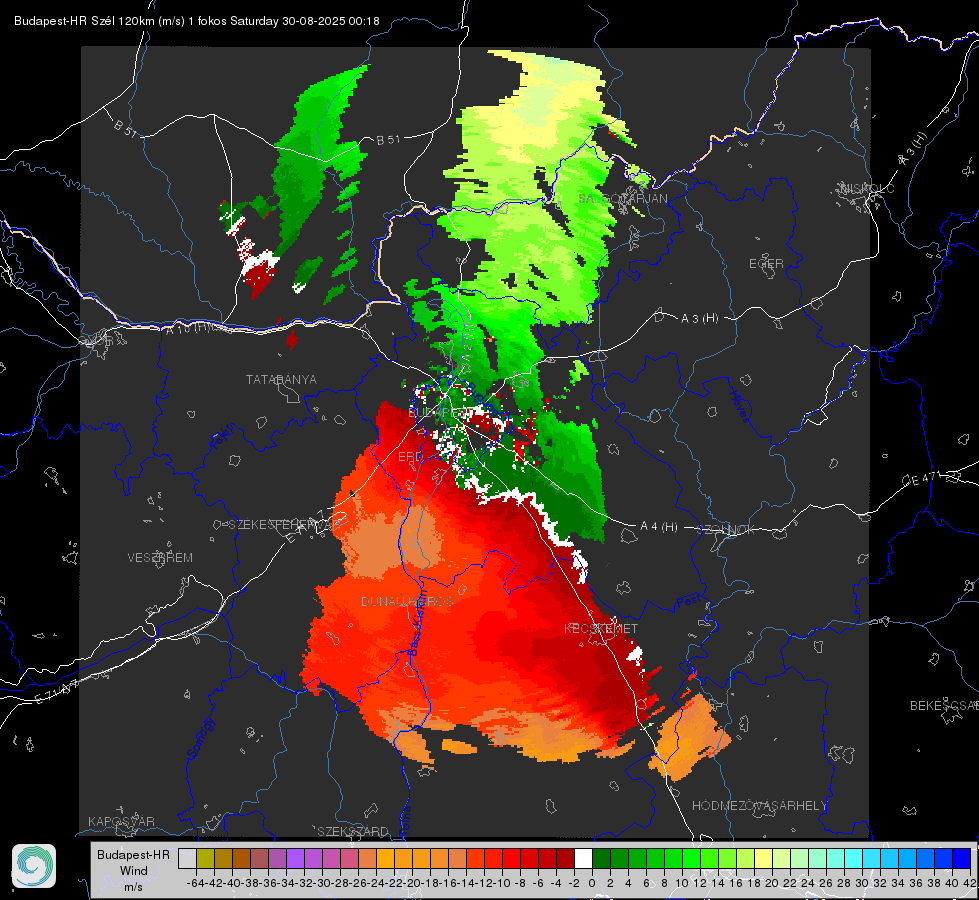Pick the olive swatch between -64 and -42

[205, 859]
